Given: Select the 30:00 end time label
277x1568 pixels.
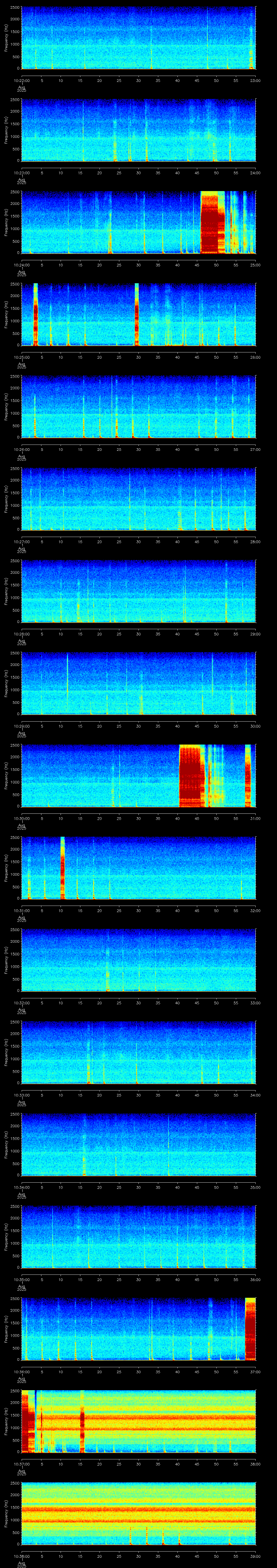Looking at the screenshot, I should (x=256, y=726).
